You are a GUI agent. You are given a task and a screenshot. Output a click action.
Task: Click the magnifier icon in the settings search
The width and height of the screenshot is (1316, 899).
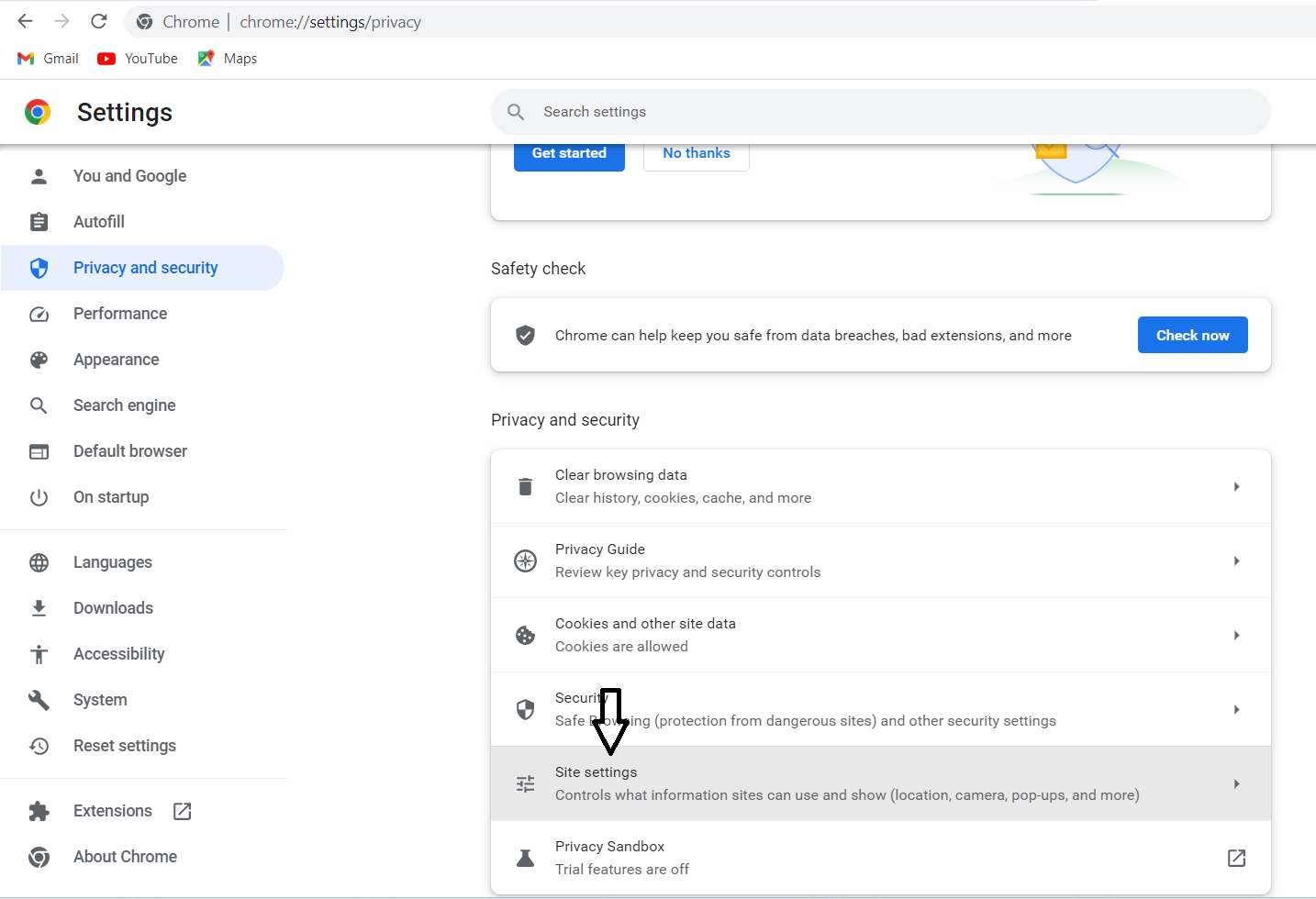pos(516,112)
